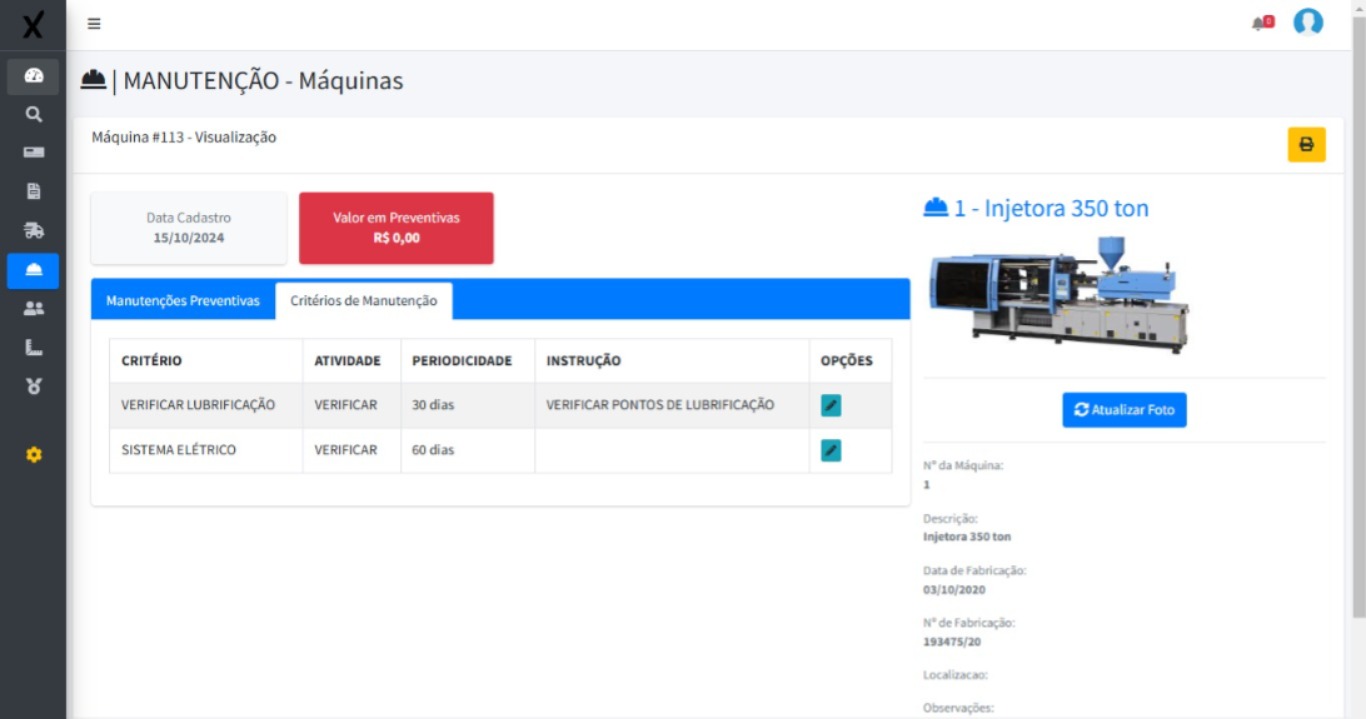This screenshot has height=719, width=1366.
Task: Click the search magnifier sidebar icon
Action: tap(33, 115)
